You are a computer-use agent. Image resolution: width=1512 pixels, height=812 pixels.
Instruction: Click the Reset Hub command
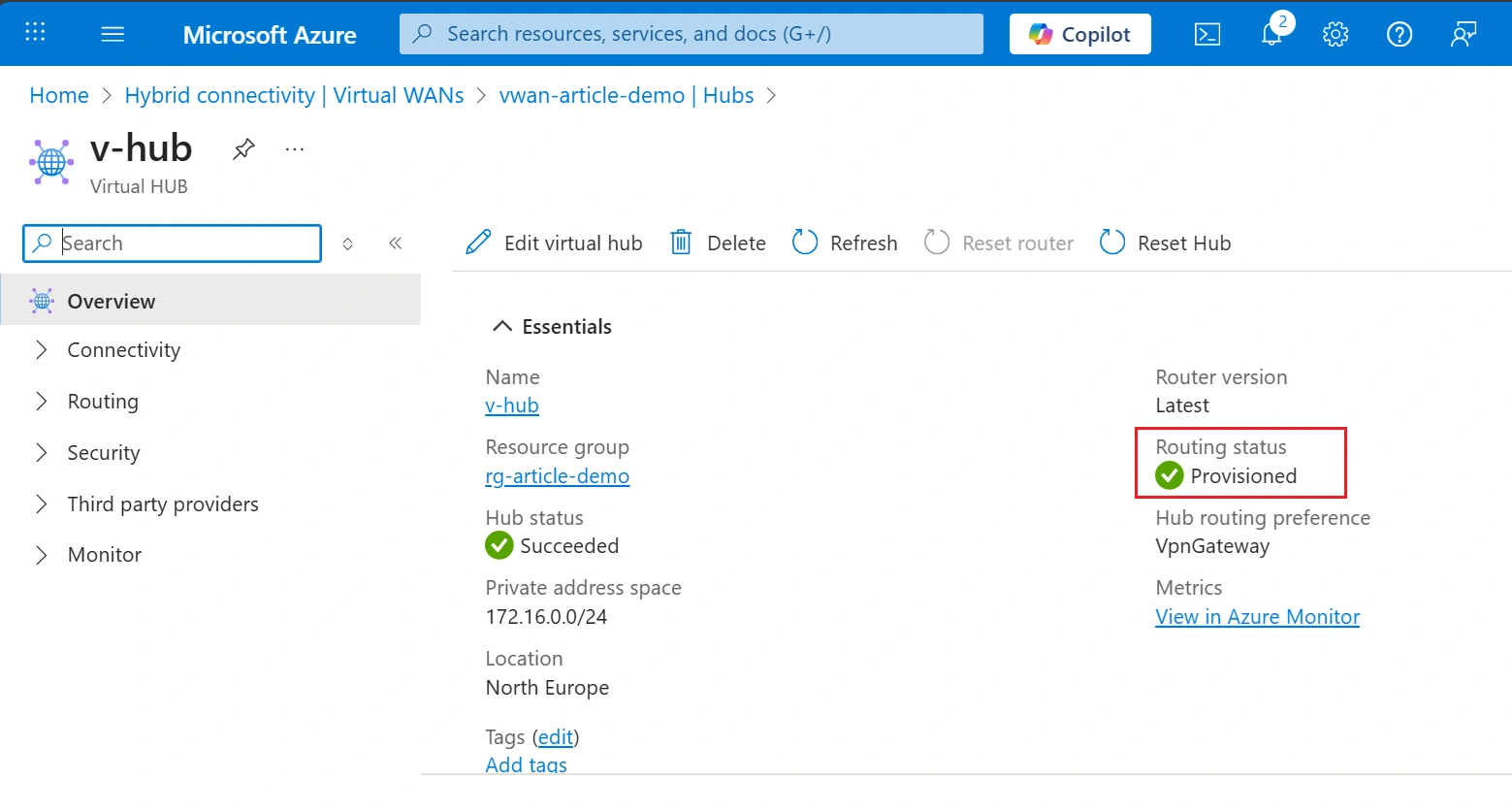tap(1165, 243)
